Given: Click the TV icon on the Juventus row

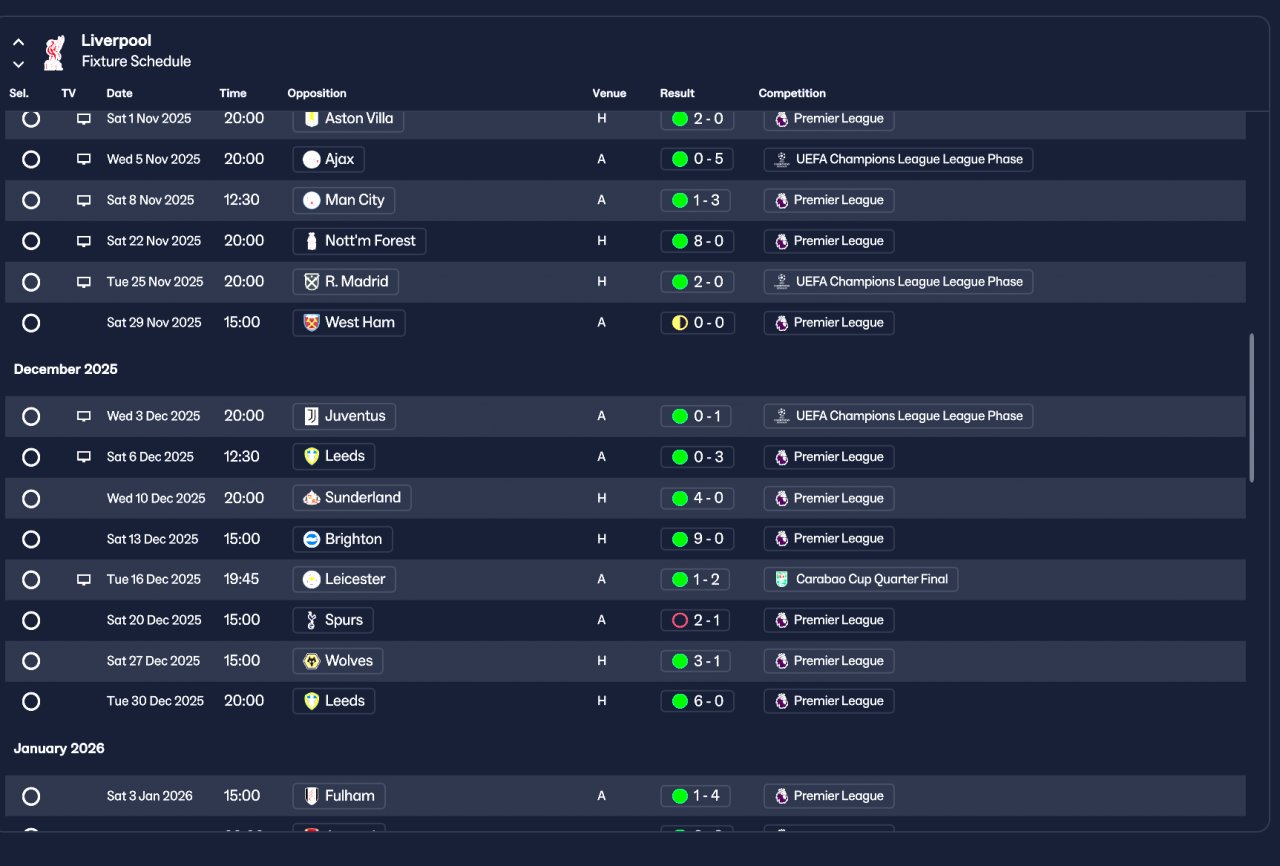Looking at the screenshot, I should 84,416.
